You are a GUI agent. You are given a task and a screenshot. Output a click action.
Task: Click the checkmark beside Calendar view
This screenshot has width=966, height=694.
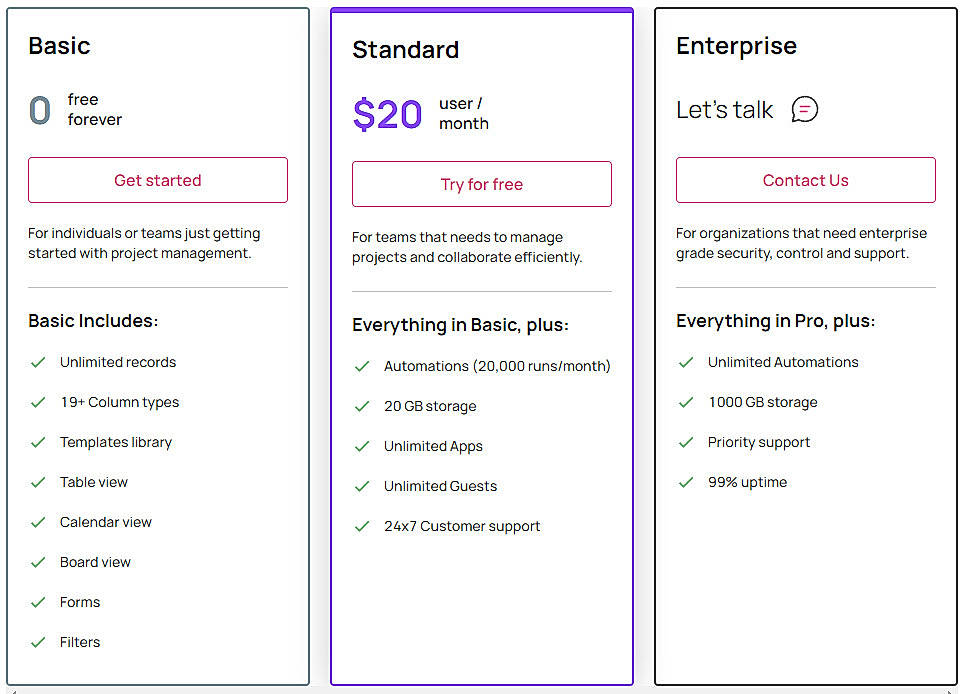[38, 522]
